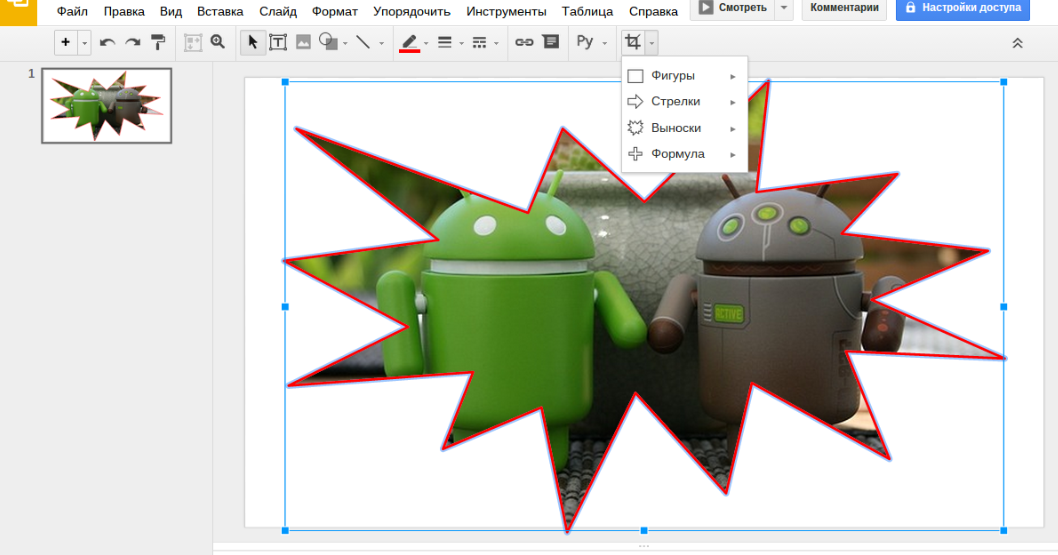
Task: Redo the last undone action
Action: [132, 42]
